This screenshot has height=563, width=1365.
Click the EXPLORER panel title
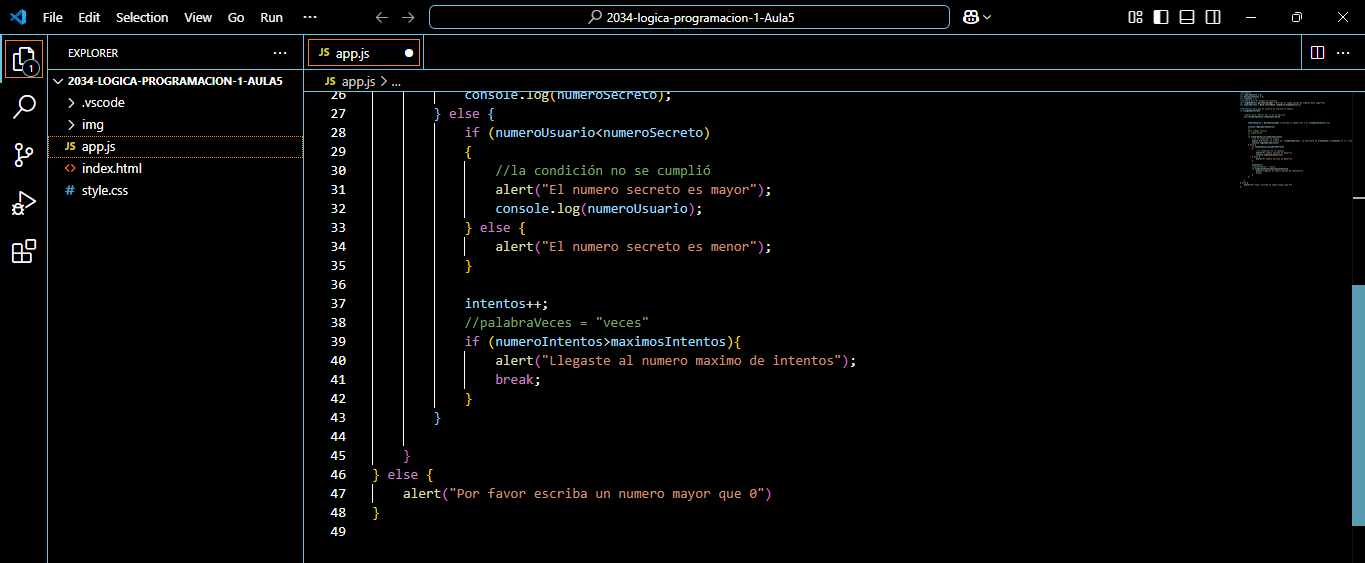point(93,53)
